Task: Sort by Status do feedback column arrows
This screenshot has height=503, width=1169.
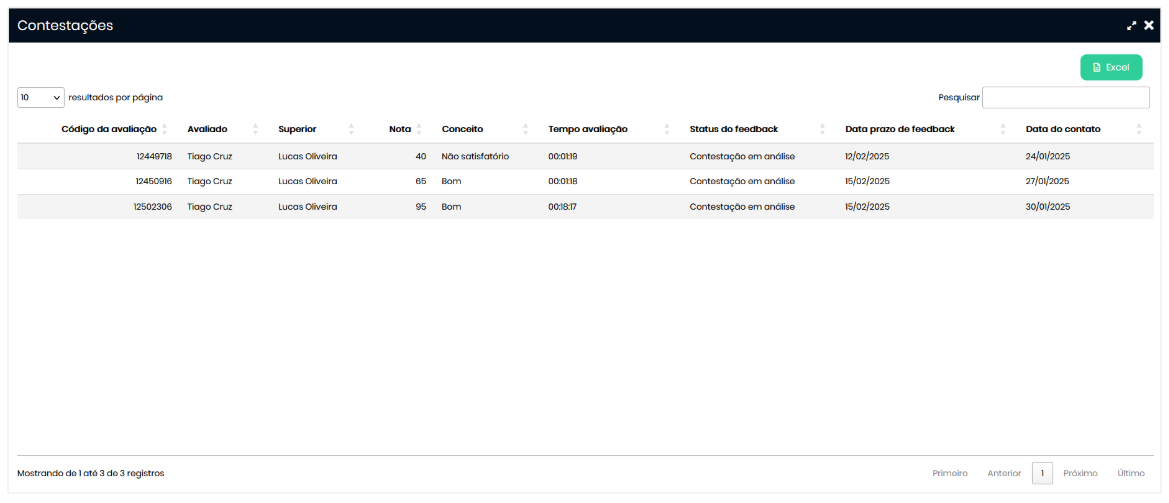Action: coord(822,129)
